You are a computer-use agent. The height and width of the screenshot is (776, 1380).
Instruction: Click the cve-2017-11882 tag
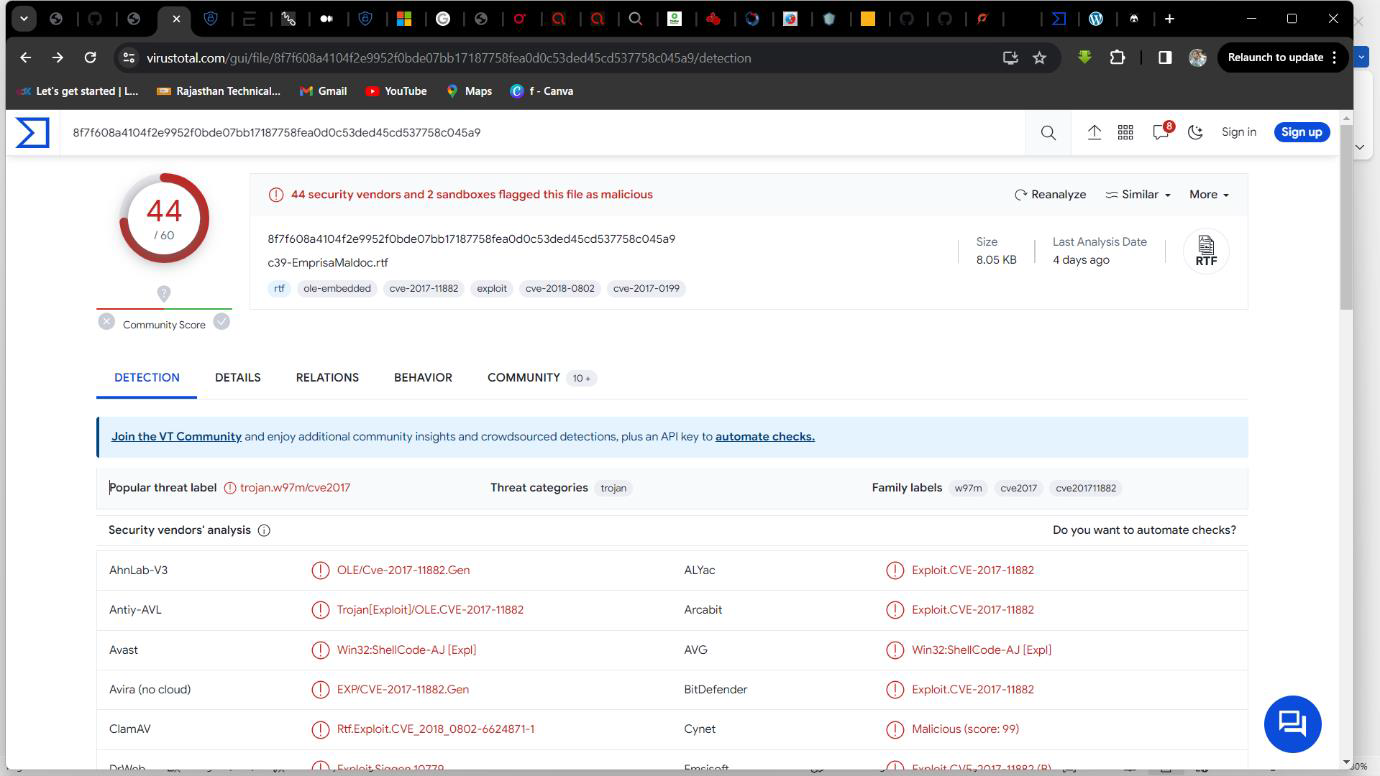[423, 289]
